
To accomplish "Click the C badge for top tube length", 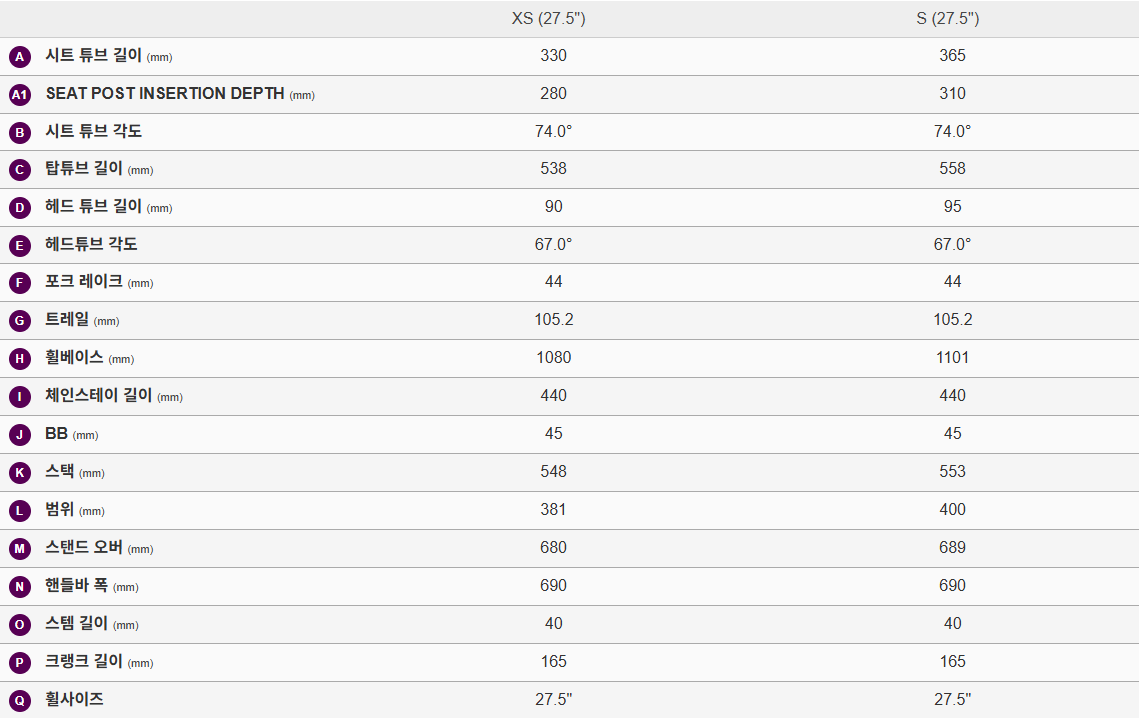I will click(x=20, y=170).
